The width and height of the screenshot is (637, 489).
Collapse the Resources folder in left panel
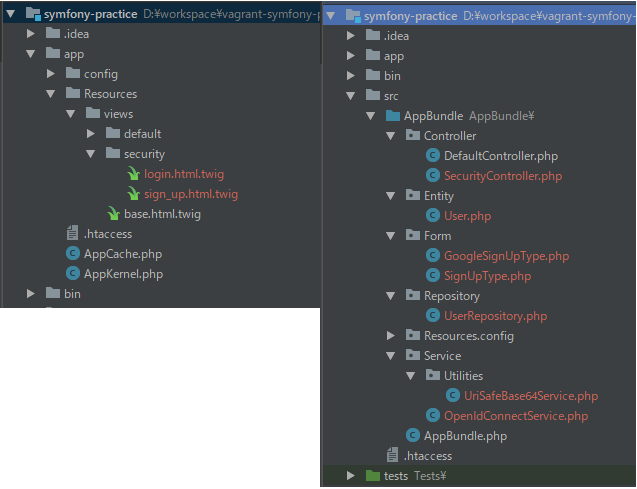pyautogui.click(x=50, y=94)
